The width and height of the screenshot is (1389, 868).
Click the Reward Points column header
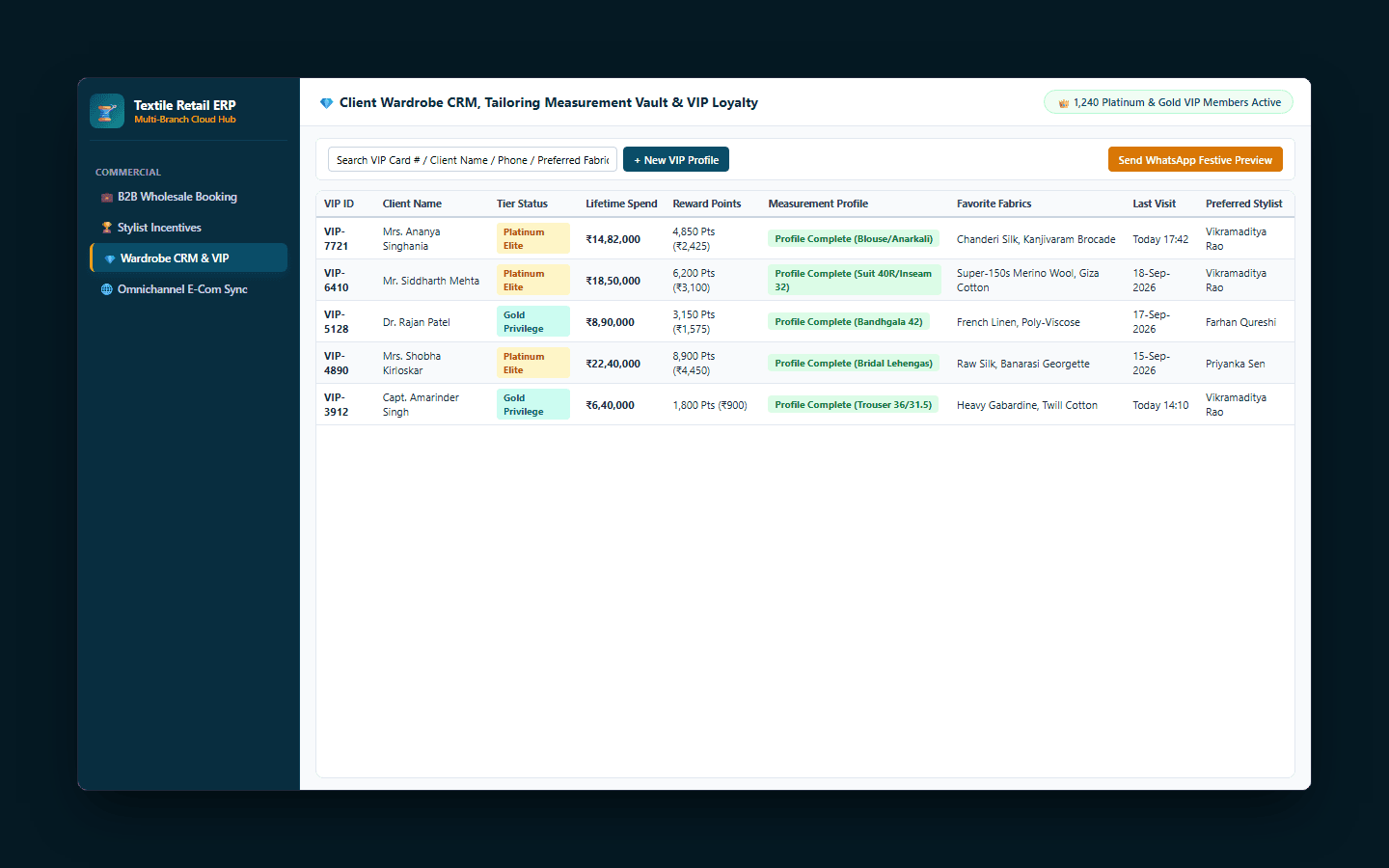click(707, 203)
